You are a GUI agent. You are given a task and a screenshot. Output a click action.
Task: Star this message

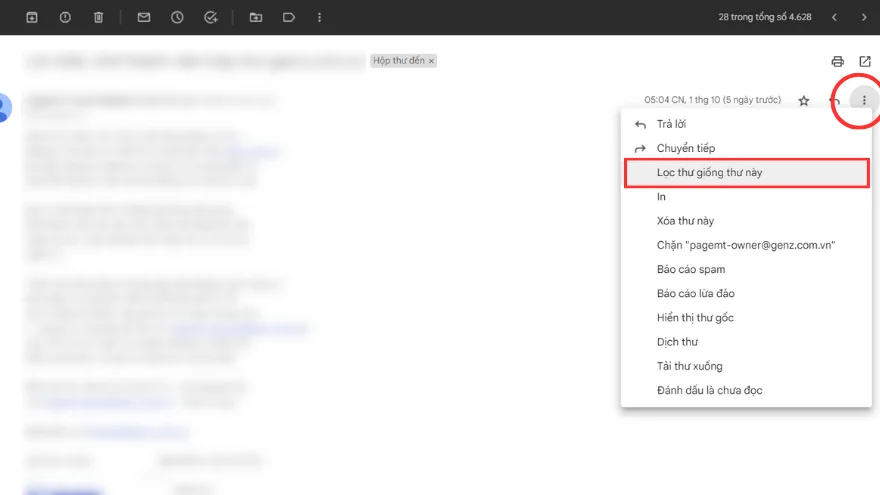coord(804,100)
